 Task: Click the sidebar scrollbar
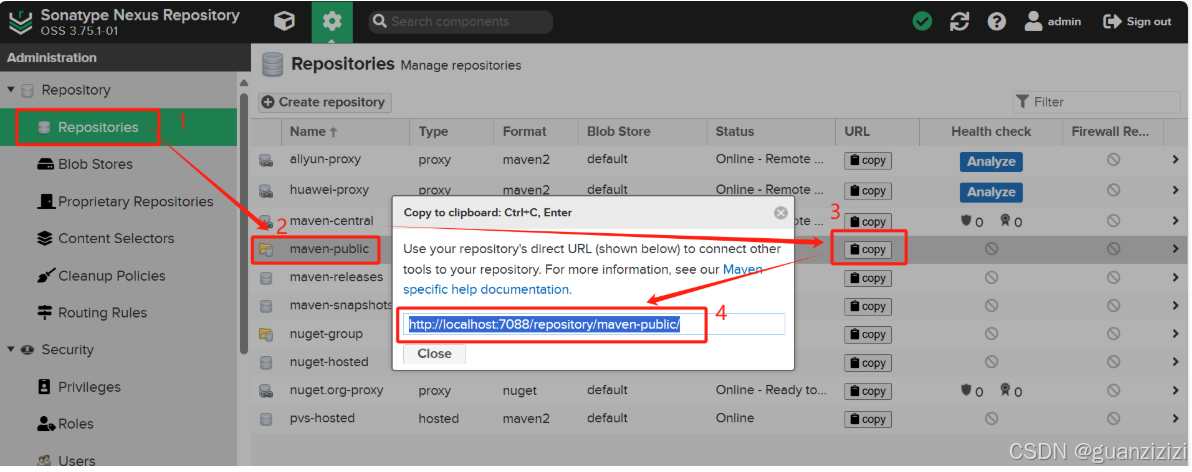[x=243, y=223]
